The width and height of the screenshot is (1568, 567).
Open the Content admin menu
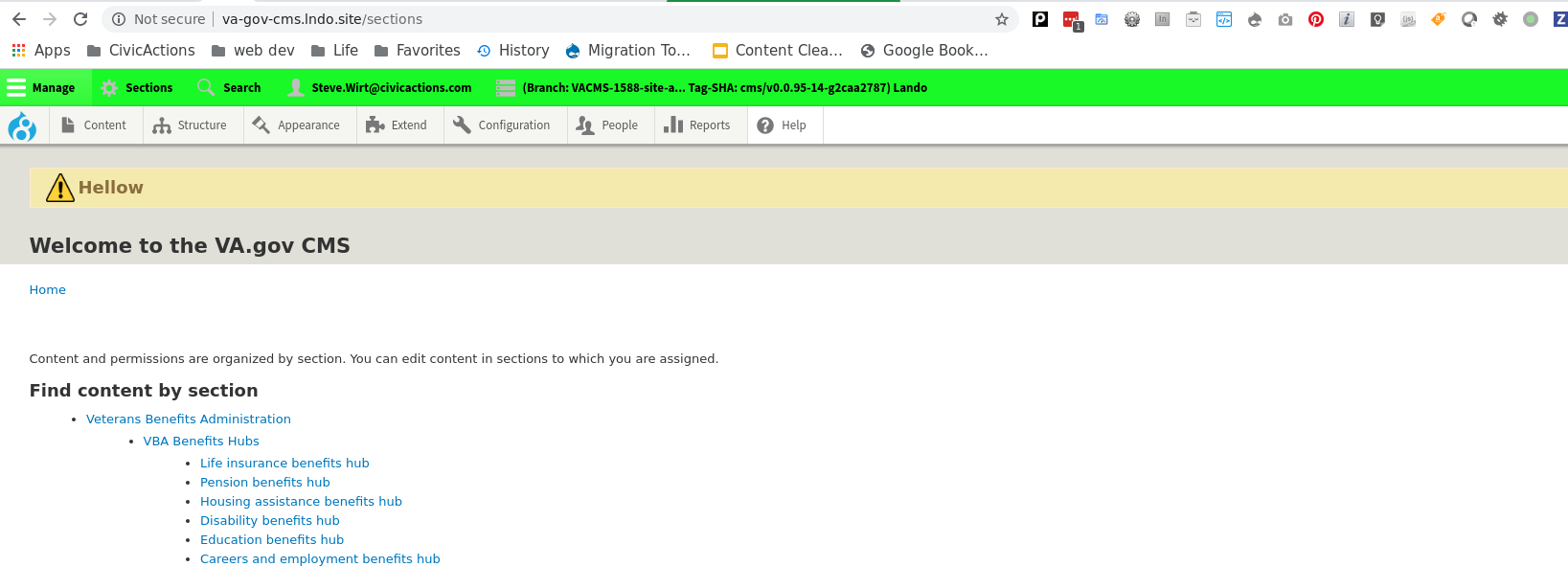coord(94,125)
